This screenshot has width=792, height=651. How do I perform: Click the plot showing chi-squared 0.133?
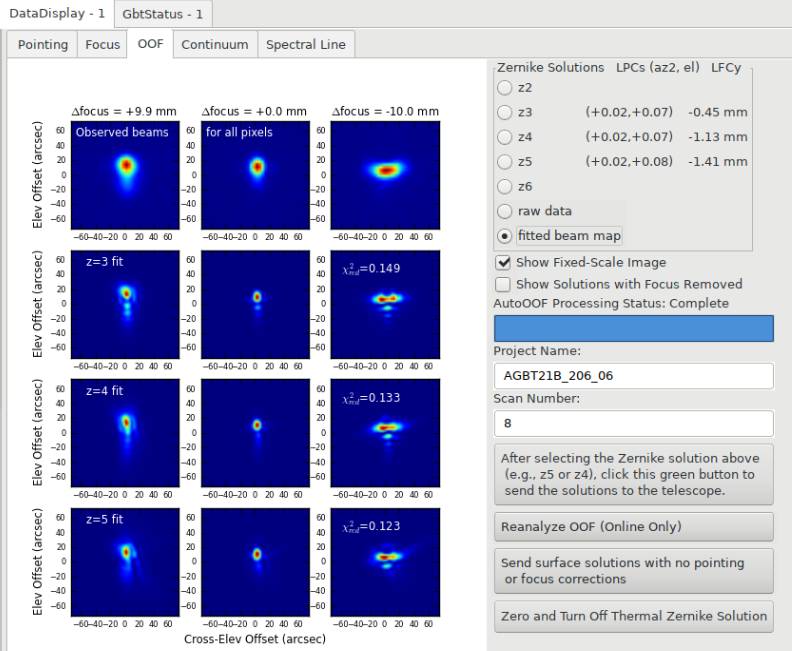click(385, 433)
